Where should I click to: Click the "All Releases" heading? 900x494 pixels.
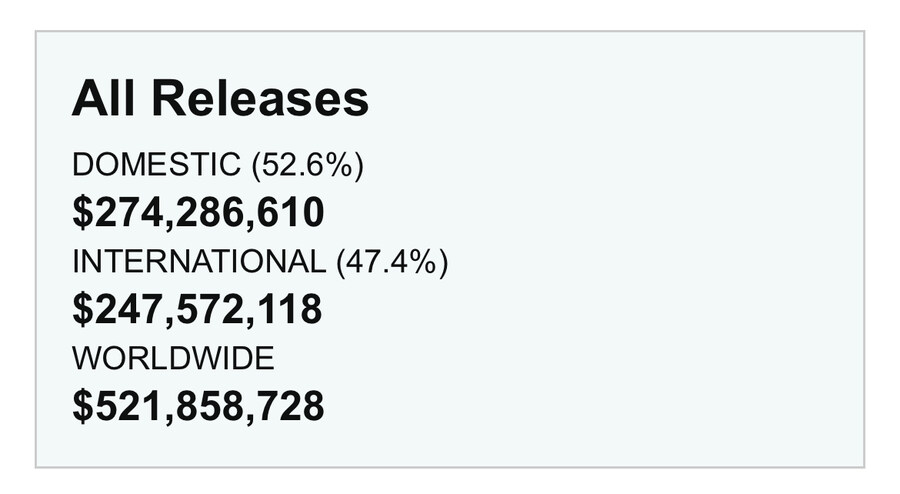pyautogui.click(x=220, y=99)
